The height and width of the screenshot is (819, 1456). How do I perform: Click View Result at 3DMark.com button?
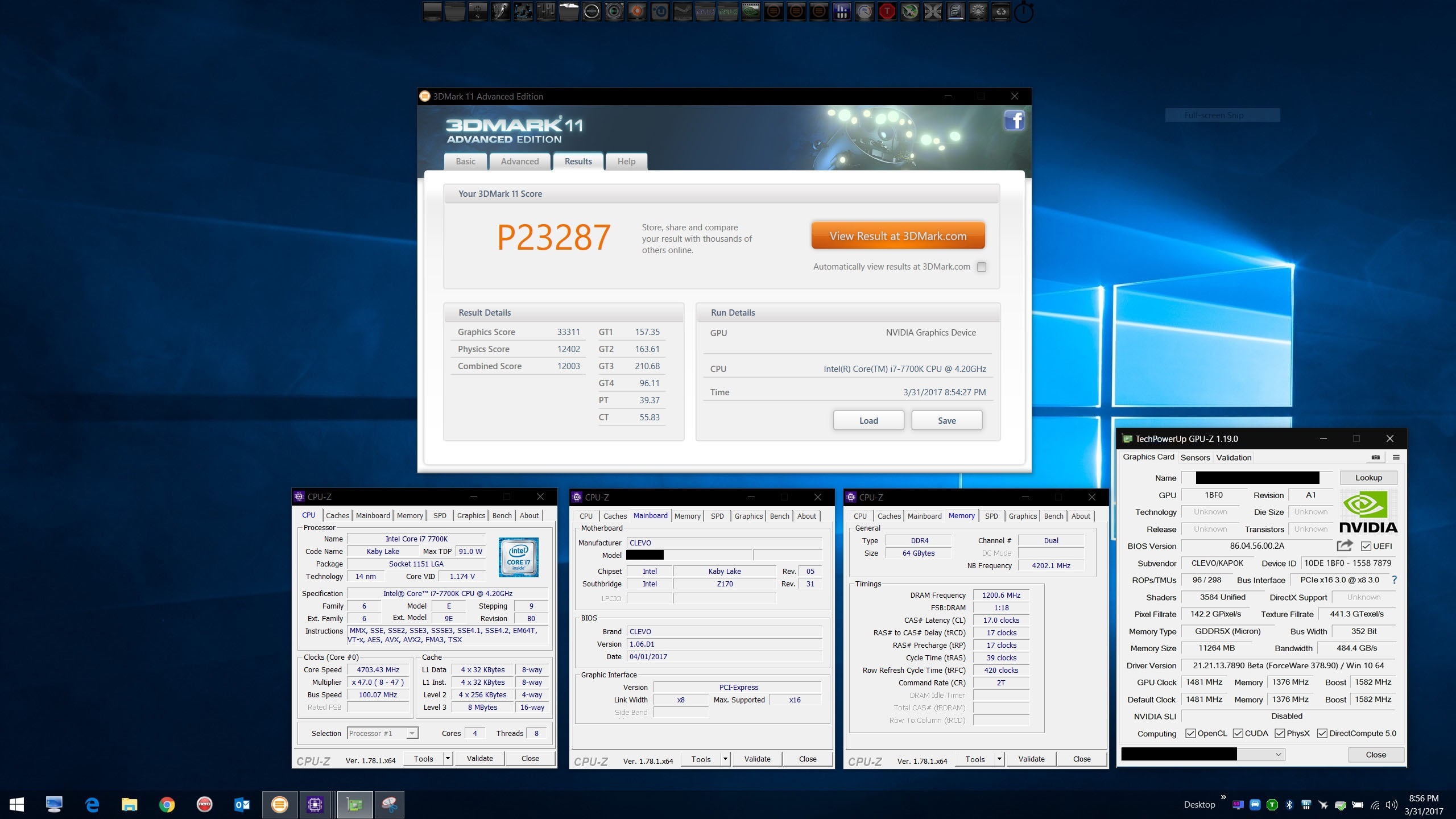tap(897, 236)
